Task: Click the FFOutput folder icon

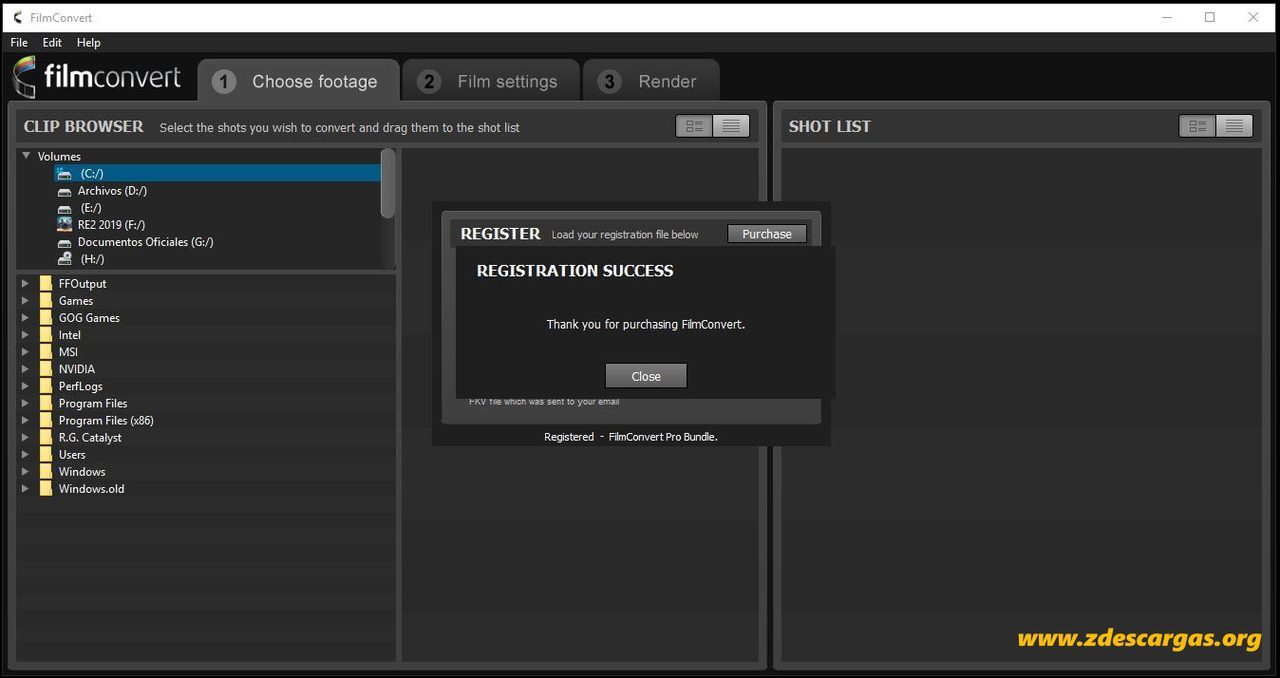Action: tap(46, 284)
